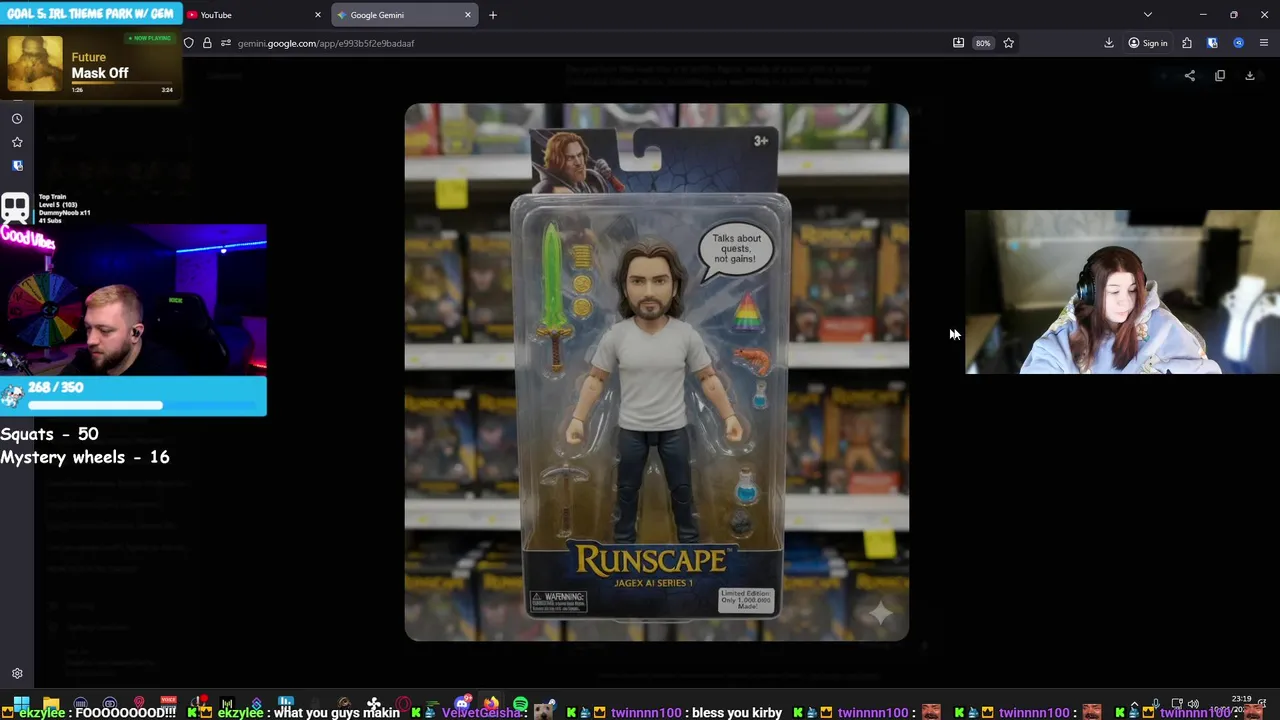Click the Mask Off album art
This screenshot has width=1280, height=720.
(35, 64)
